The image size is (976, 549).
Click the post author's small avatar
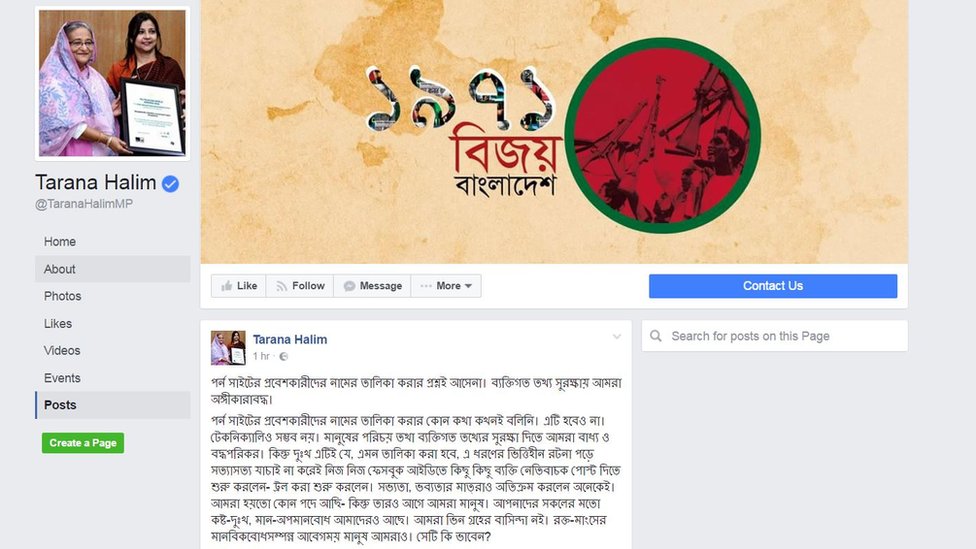pyautogui.click(x=228, y=347)
